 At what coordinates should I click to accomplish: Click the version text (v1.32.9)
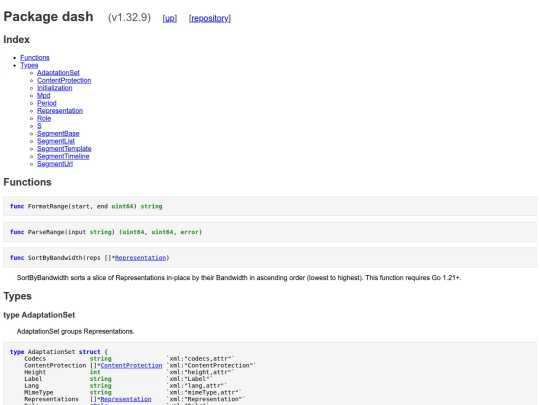[129, 18]
